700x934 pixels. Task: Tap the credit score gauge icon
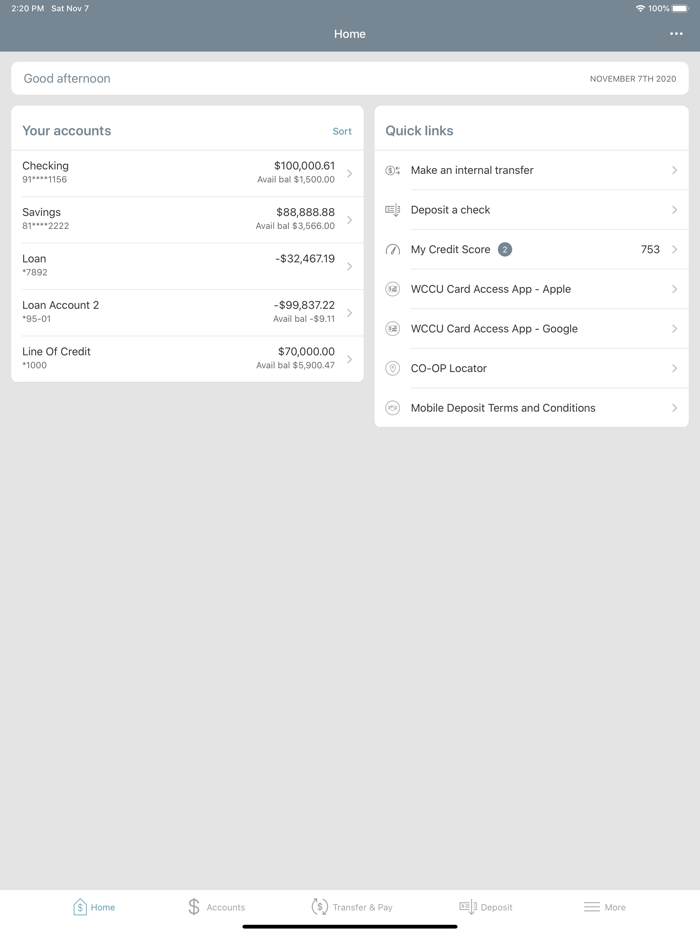(x=393, y=250)
